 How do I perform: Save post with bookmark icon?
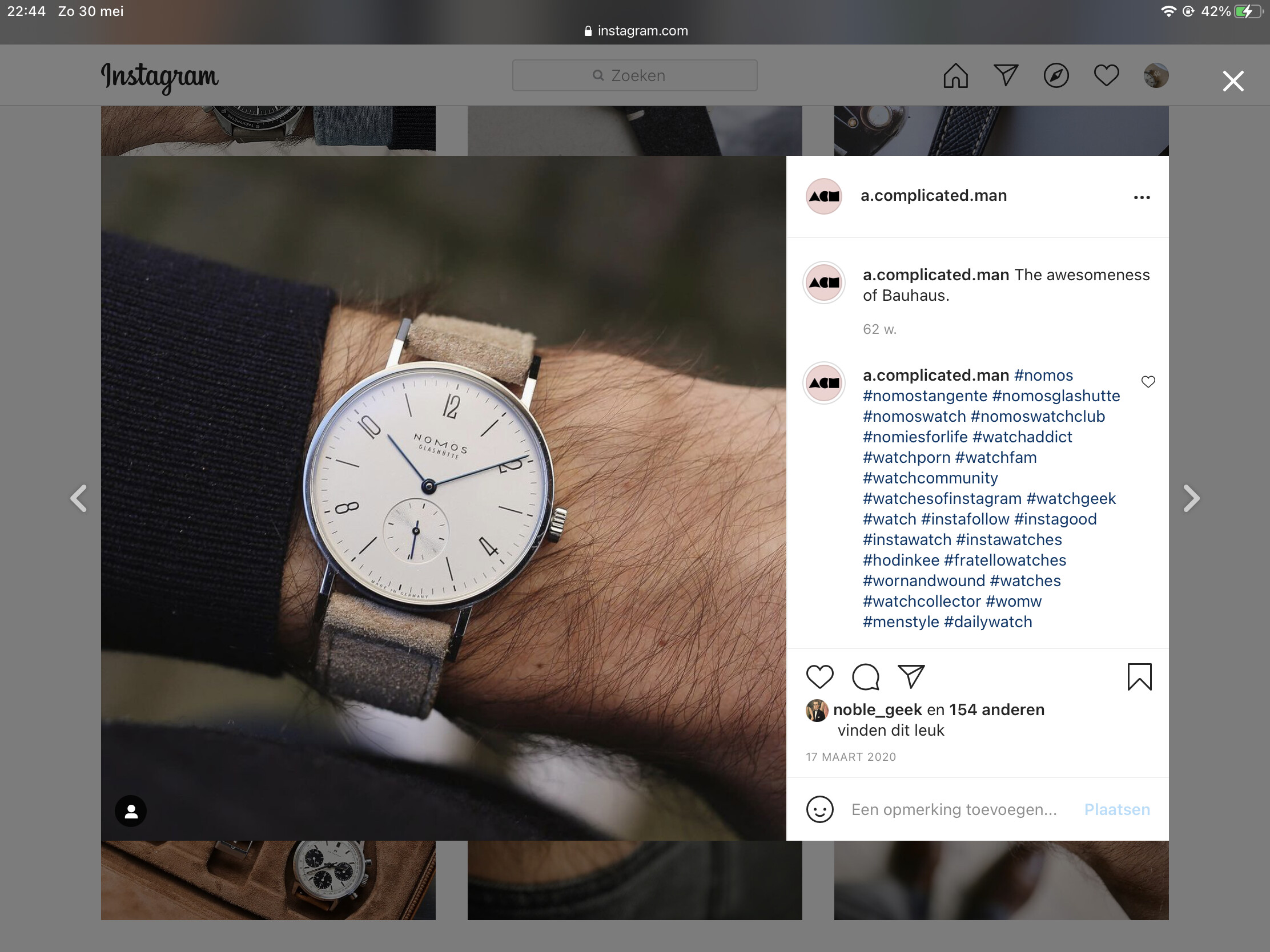[x=1139, y=676]
